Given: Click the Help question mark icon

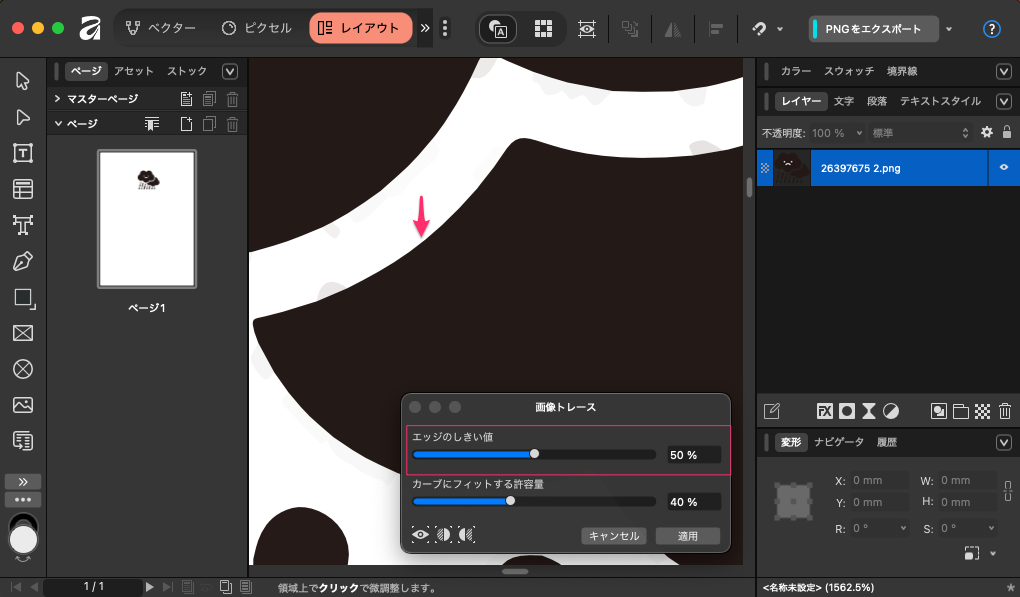Looking at the screenshot, I should [x=991, y=29].
